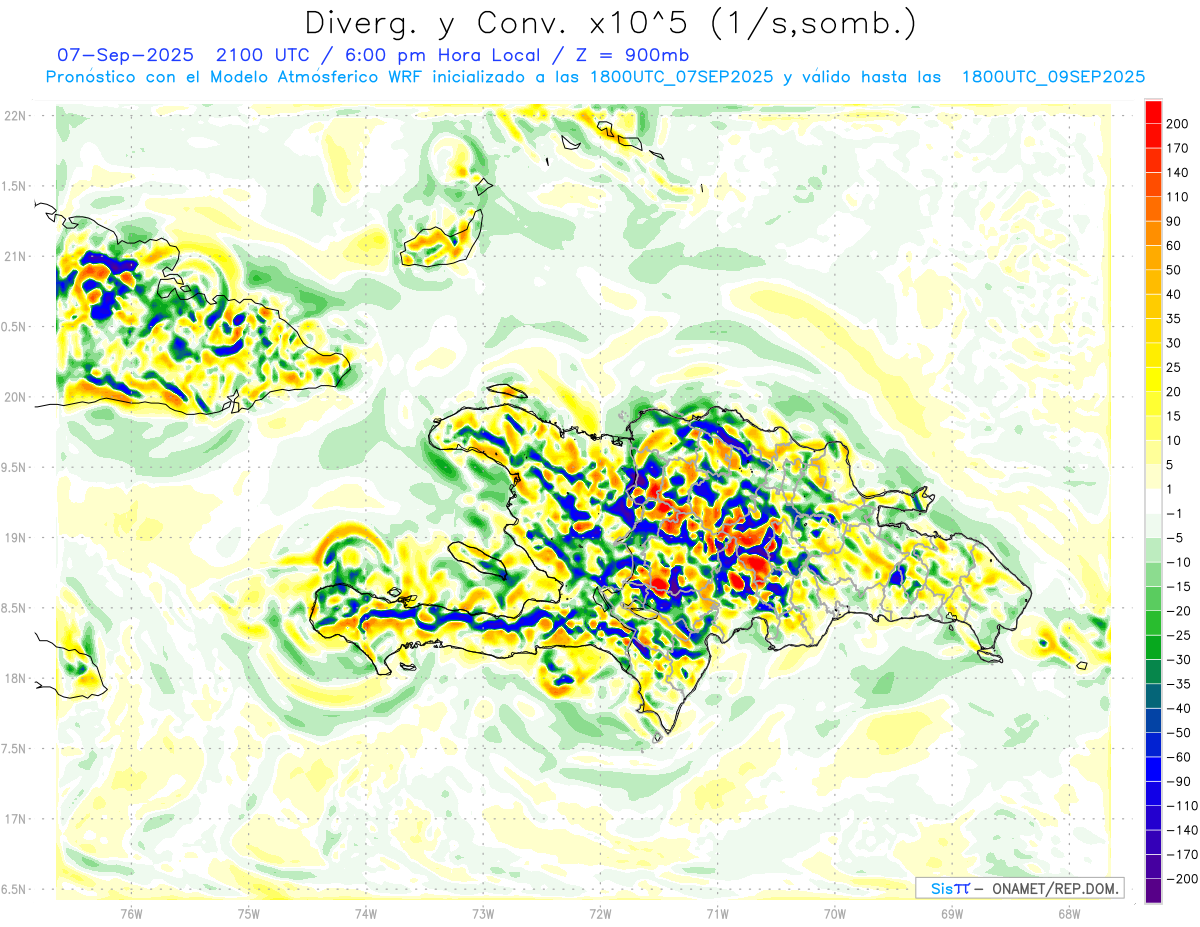The height and width of the screenshot is (927, 1200).
Task: Click the '70W' longitude label
Action: (x=835, y=914)
